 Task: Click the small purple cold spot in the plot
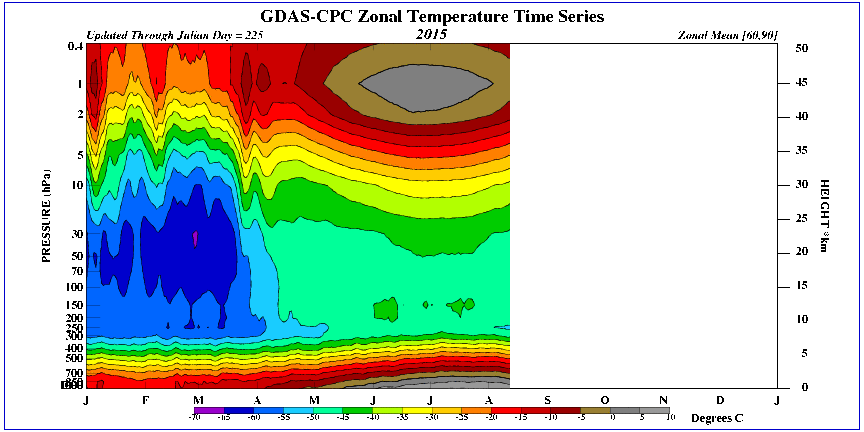[x=195, y=239]
